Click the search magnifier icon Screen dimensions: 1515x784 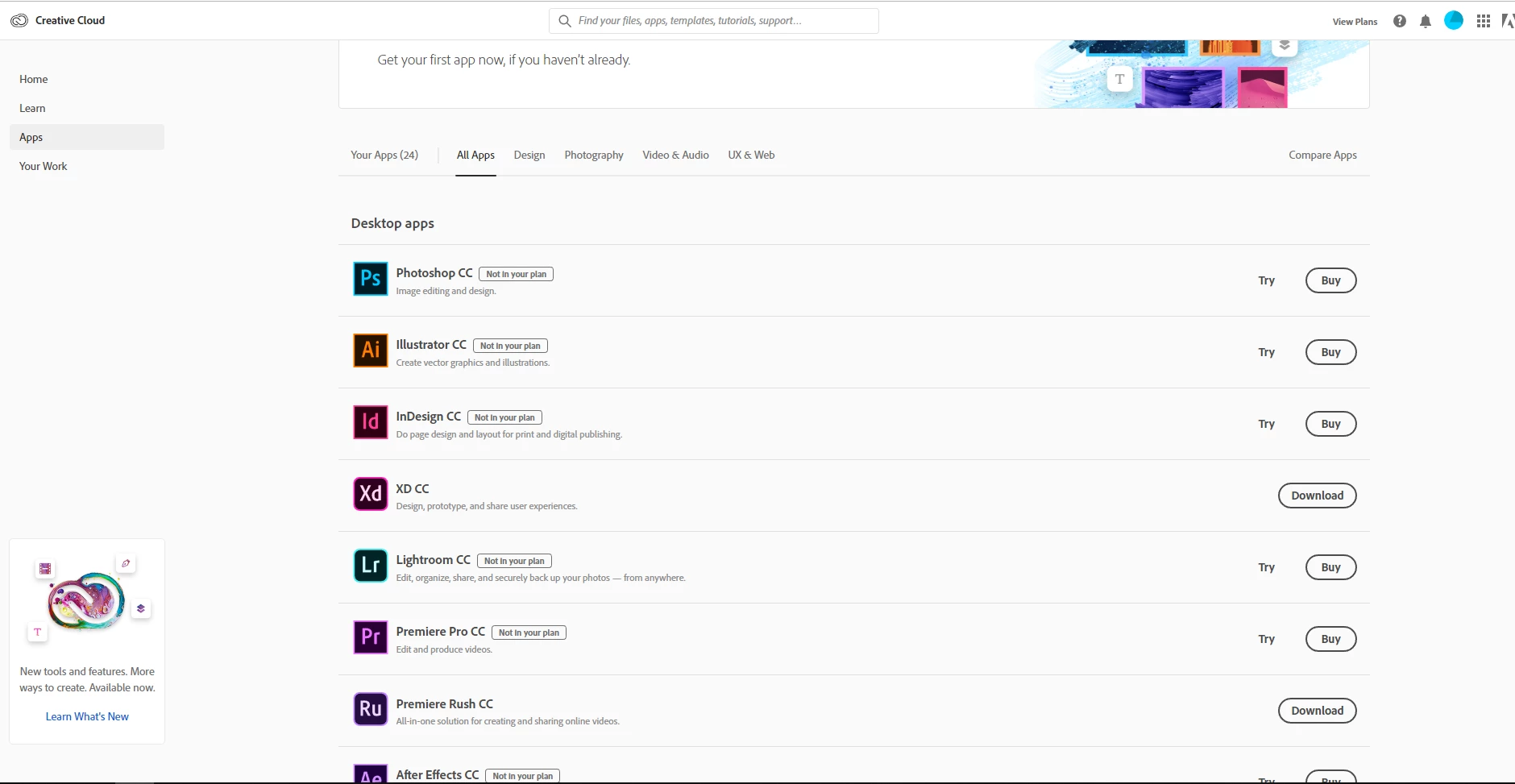pyautogui.click(x=565, y=21)
